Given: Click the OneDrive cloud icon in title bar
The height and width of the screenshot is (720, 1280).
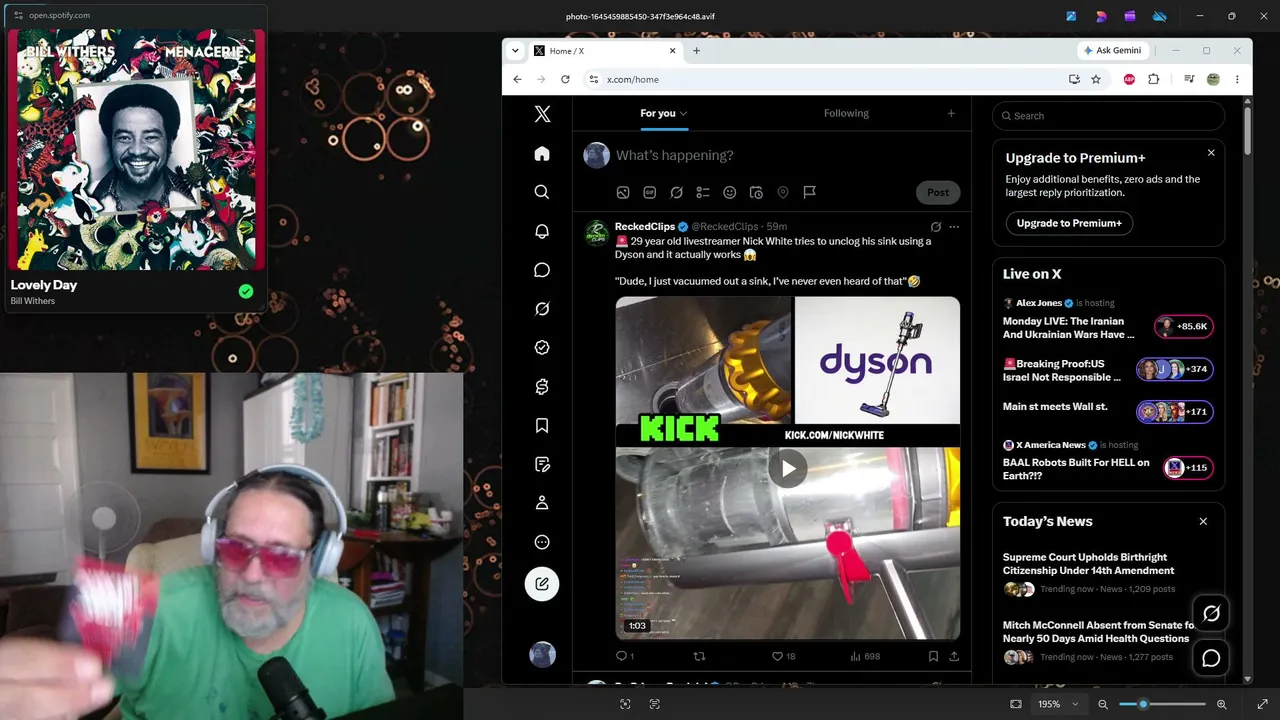Looking at the screenshot, I should click(x=1160, y=16).
